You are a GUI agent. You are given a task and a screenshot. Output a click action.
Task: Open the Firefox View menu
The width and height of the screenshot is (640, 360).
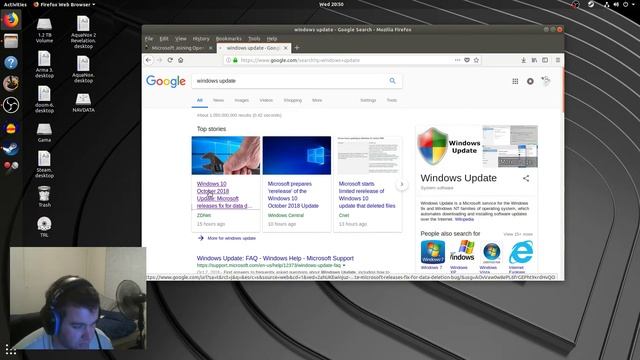pyautogui.click(x=181, y=38)
